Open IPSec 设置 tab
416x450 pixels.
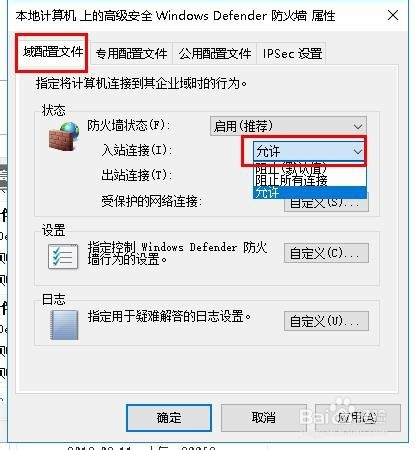[292, 54]
